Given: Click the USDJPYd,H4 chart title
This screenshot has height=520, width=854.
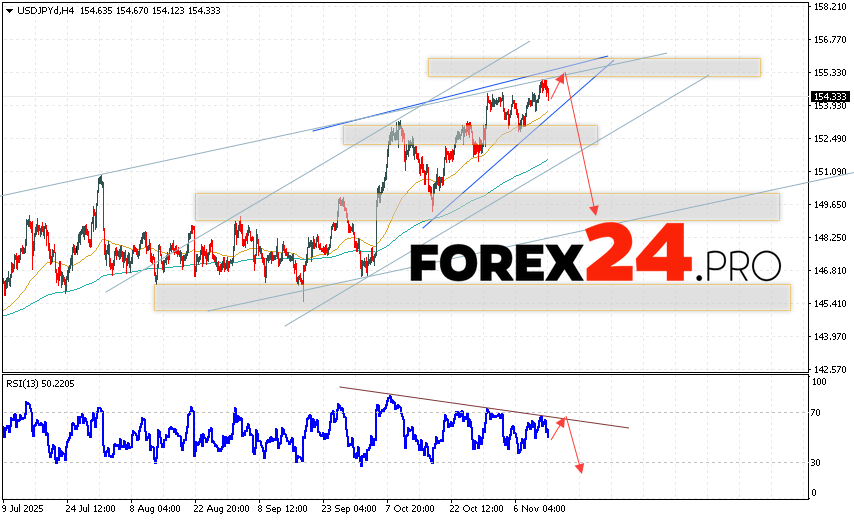Looking at the screenshot, I should coord(38,10).
